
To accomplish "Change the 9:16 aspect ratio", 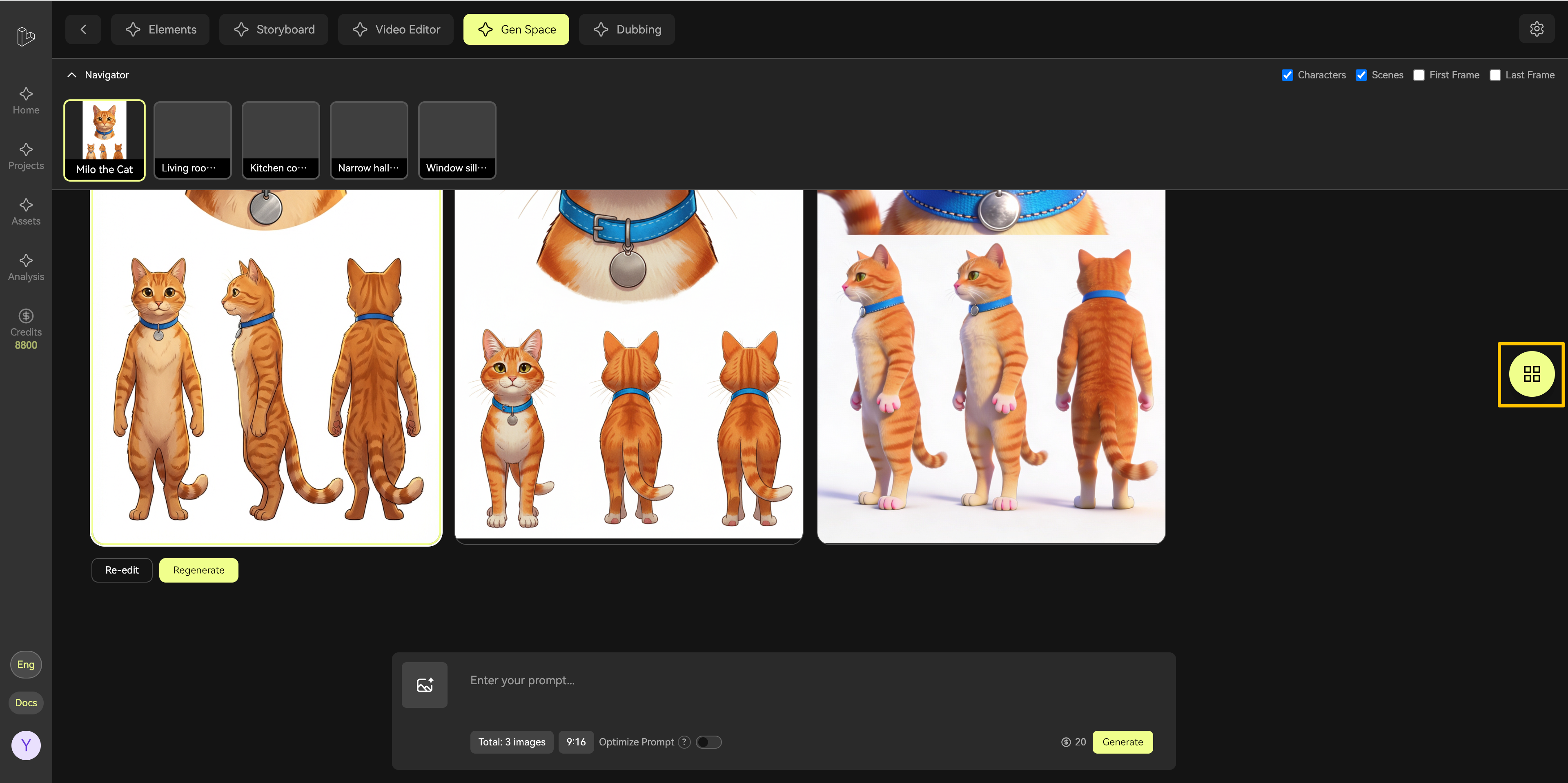I will click(576, 742).
